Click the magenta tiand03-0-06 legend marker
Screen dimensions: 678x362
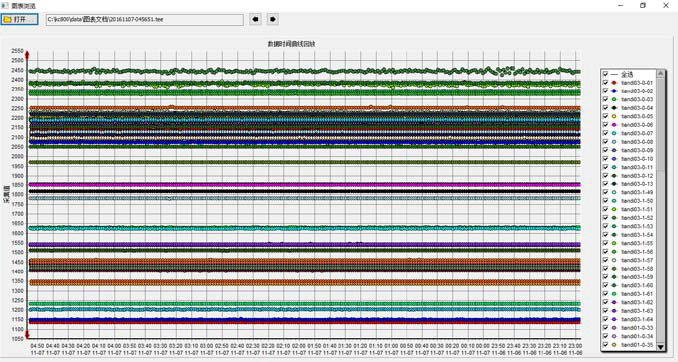pos(614,125)
